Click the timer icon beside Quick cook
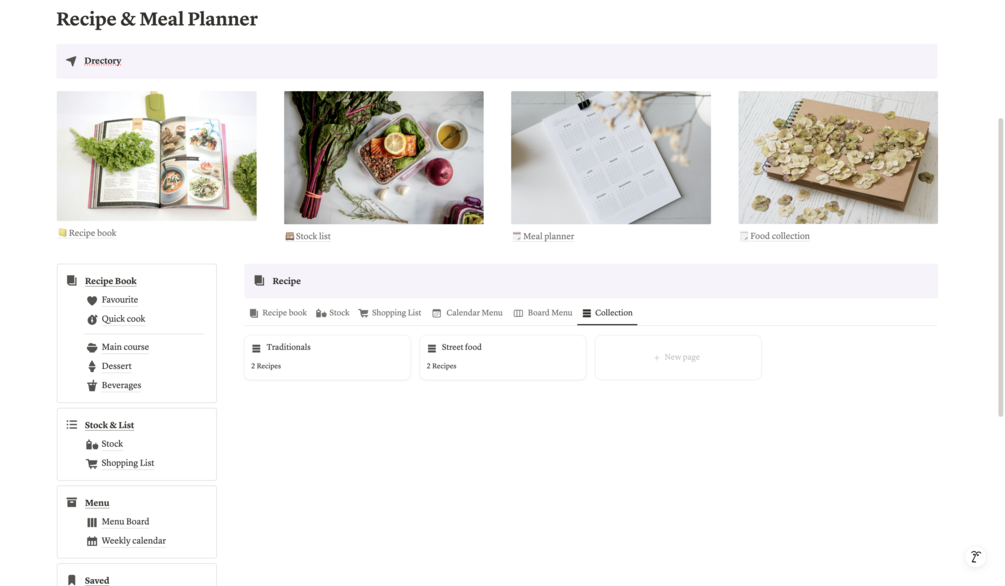 (x=92, y=319)
